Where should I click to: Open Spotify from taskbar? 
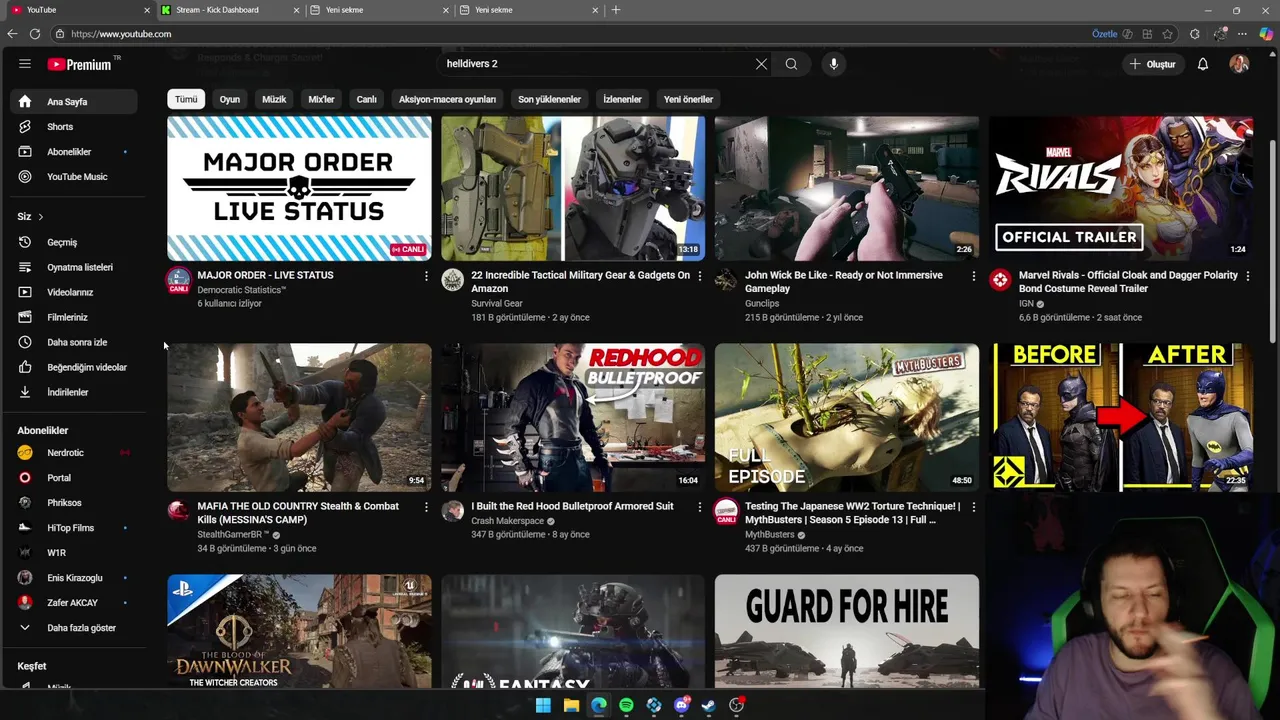(626, 705)
